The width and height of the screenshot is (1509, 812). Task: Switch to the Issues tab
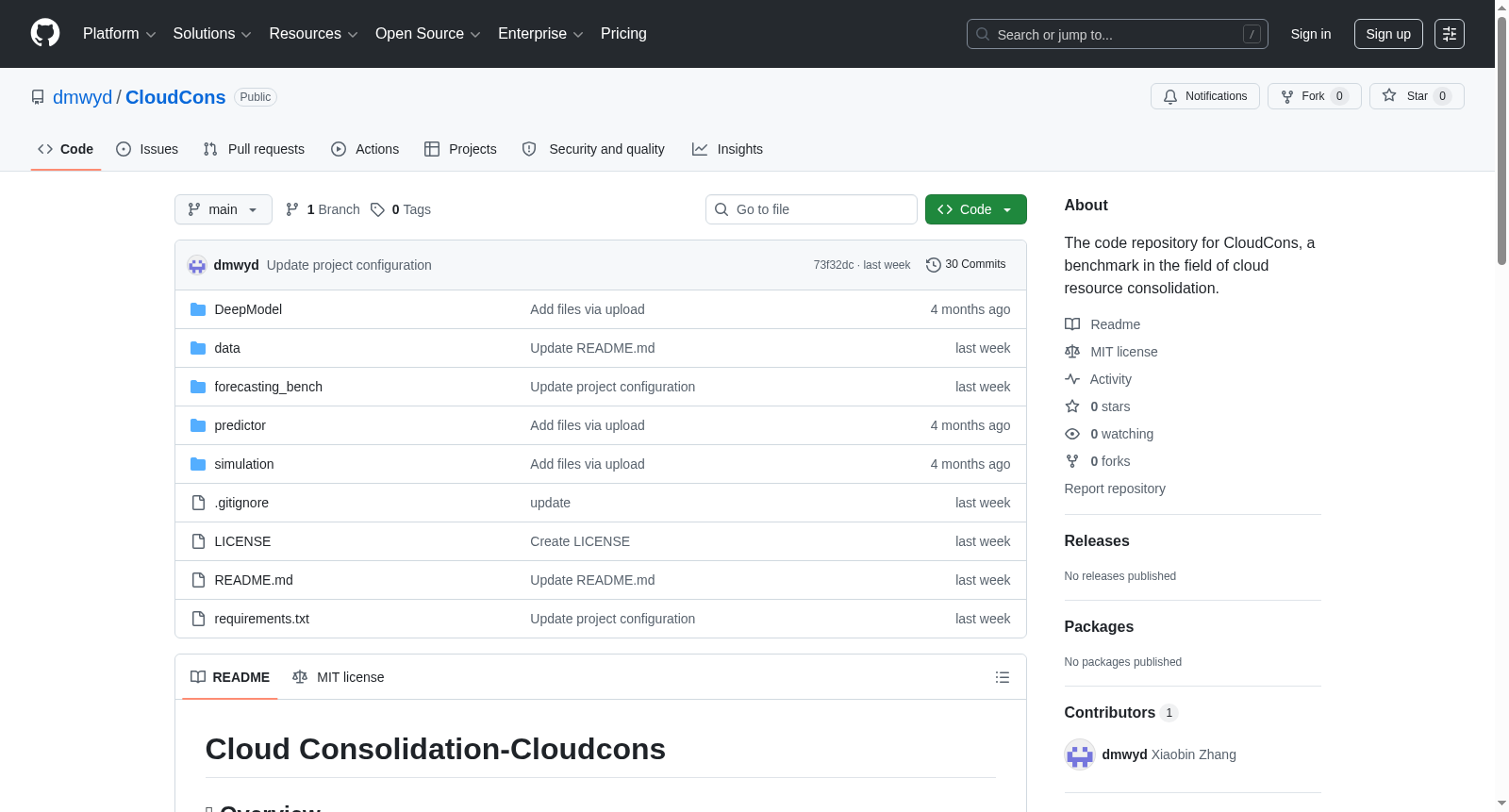147,149
